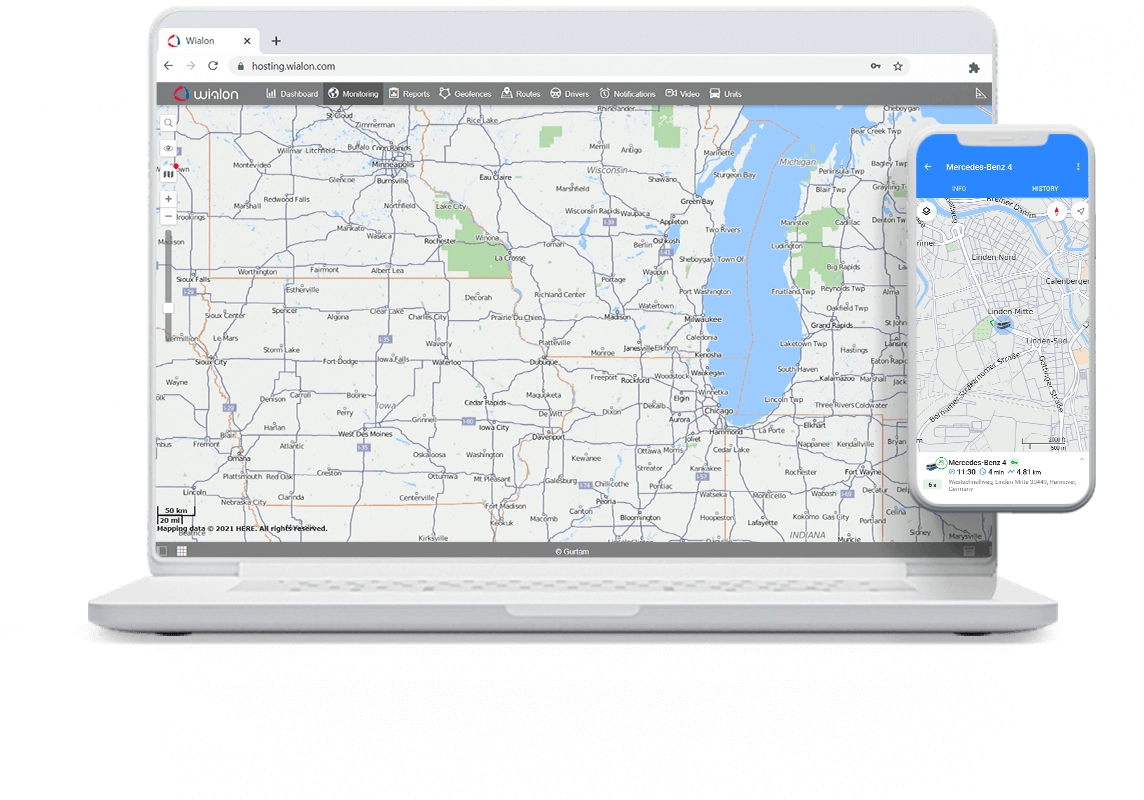Image resolution: width=1144 pixels, height=800 pixels.
Task: Expand unit card chevron on phone
Action: [x=1081, y=459]
